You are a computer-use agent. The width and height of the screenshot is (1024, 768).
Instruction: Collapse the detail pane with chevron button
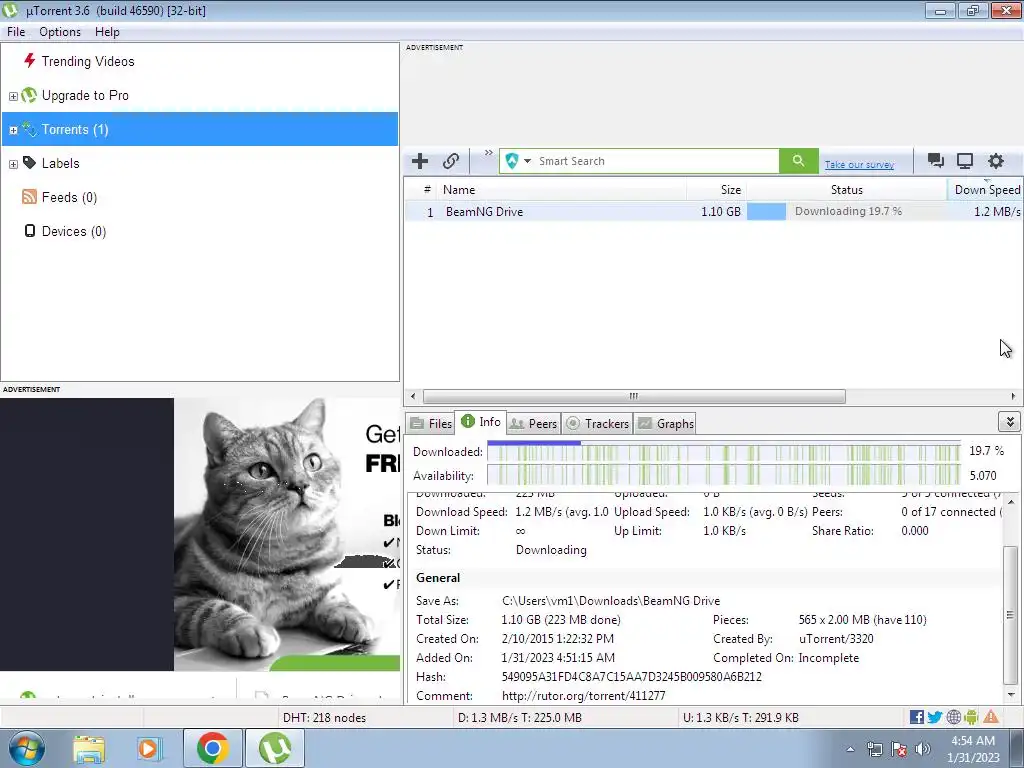pos(1010,422)
